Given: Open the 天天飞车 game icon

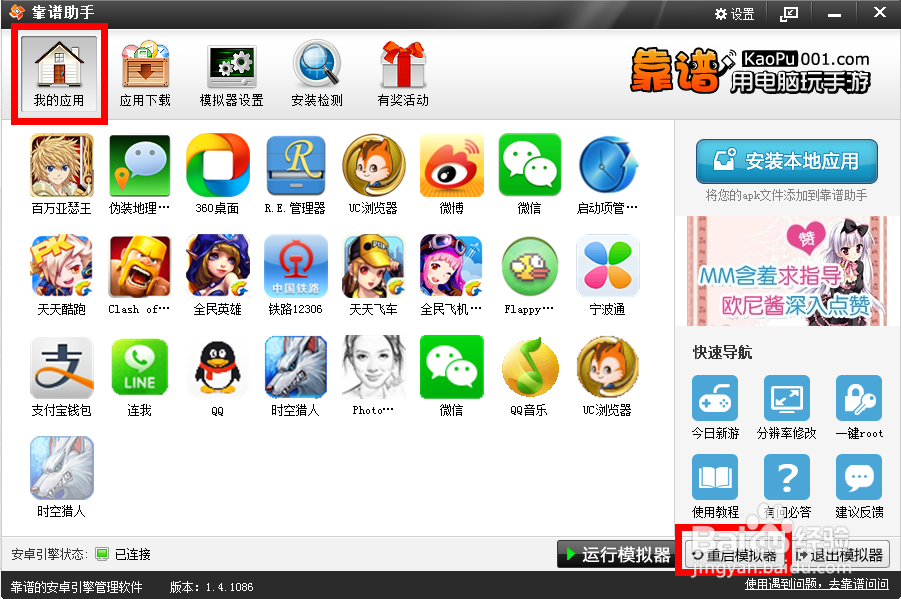Looking at the screenshot, I should (x=374, y=266).
